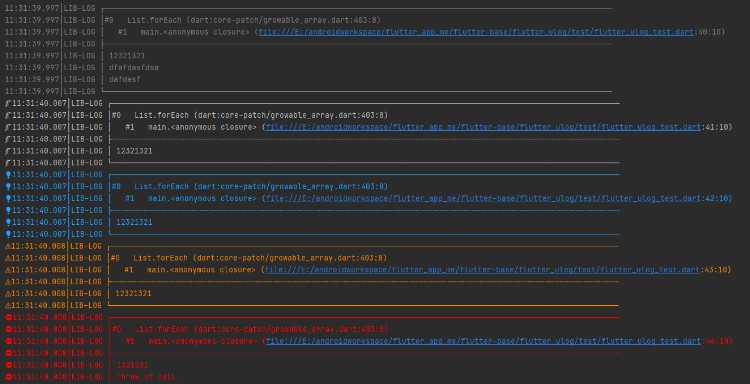Image resolution: width=750 pixels, height=384 pixels.
Task: Click LIB-LOG tag on gray dfafdasfdsa row
Action: click(x=79, y=67)
